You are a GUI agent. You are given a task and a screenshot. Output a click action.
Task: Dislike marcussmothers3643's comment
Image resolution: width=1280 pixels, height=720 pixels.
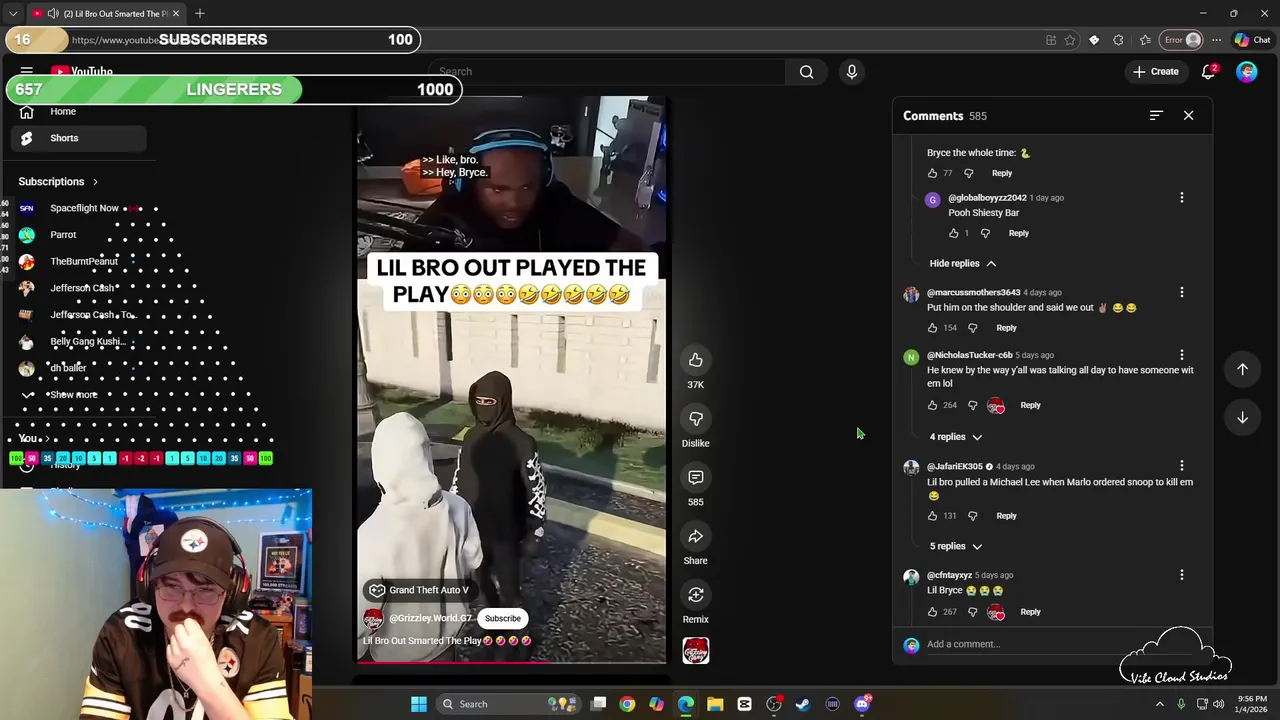point(972,328)
